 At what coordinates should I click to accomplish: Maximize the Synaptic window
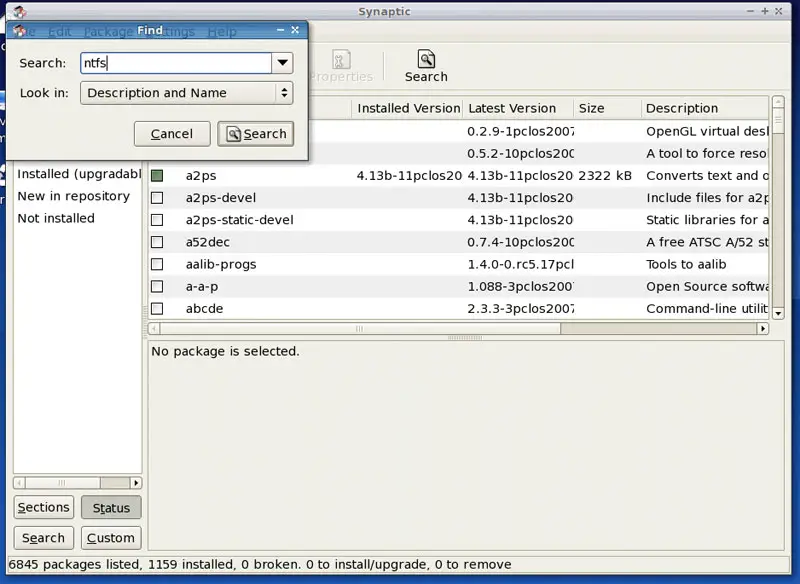point(764,11)
